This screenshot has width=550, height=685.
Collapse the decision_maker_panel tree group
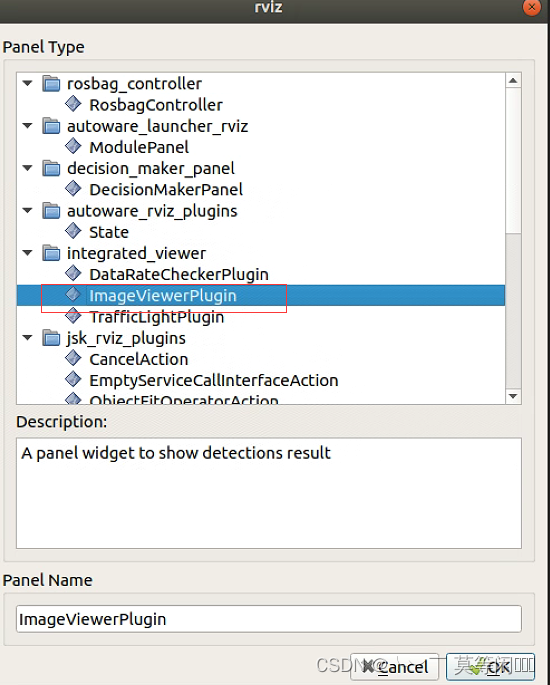tap(28, 168)
